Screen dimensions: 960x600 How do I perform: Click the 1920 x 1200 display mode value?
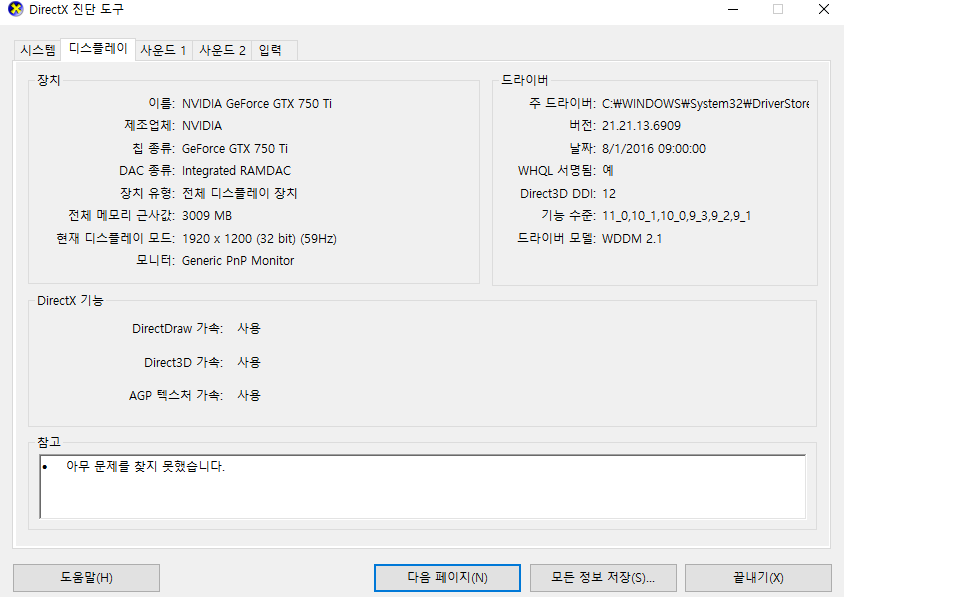click(x=259, y=238)
